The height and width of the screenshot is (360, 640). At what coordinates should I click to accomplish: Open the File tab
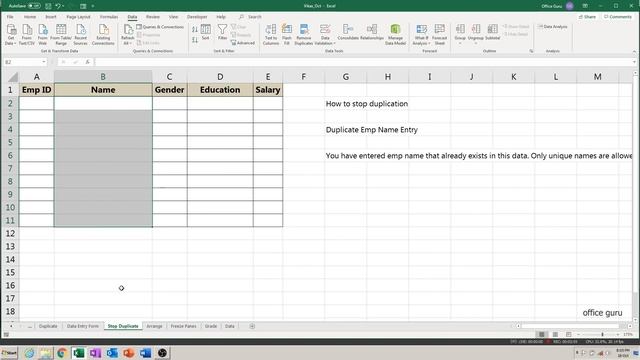(x=10, y=17)
